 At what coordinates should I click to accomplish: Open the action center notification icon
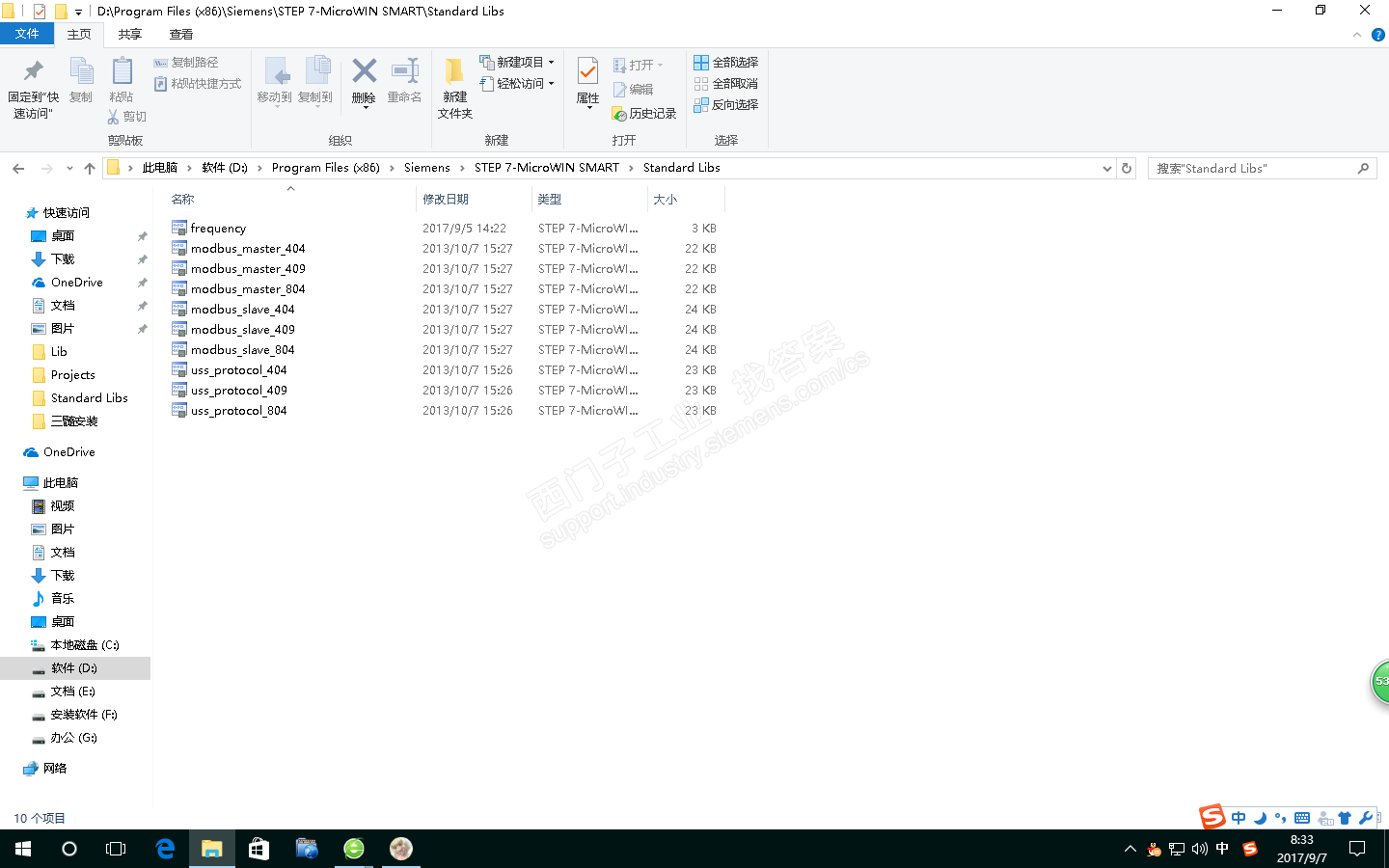point(1357,849)
